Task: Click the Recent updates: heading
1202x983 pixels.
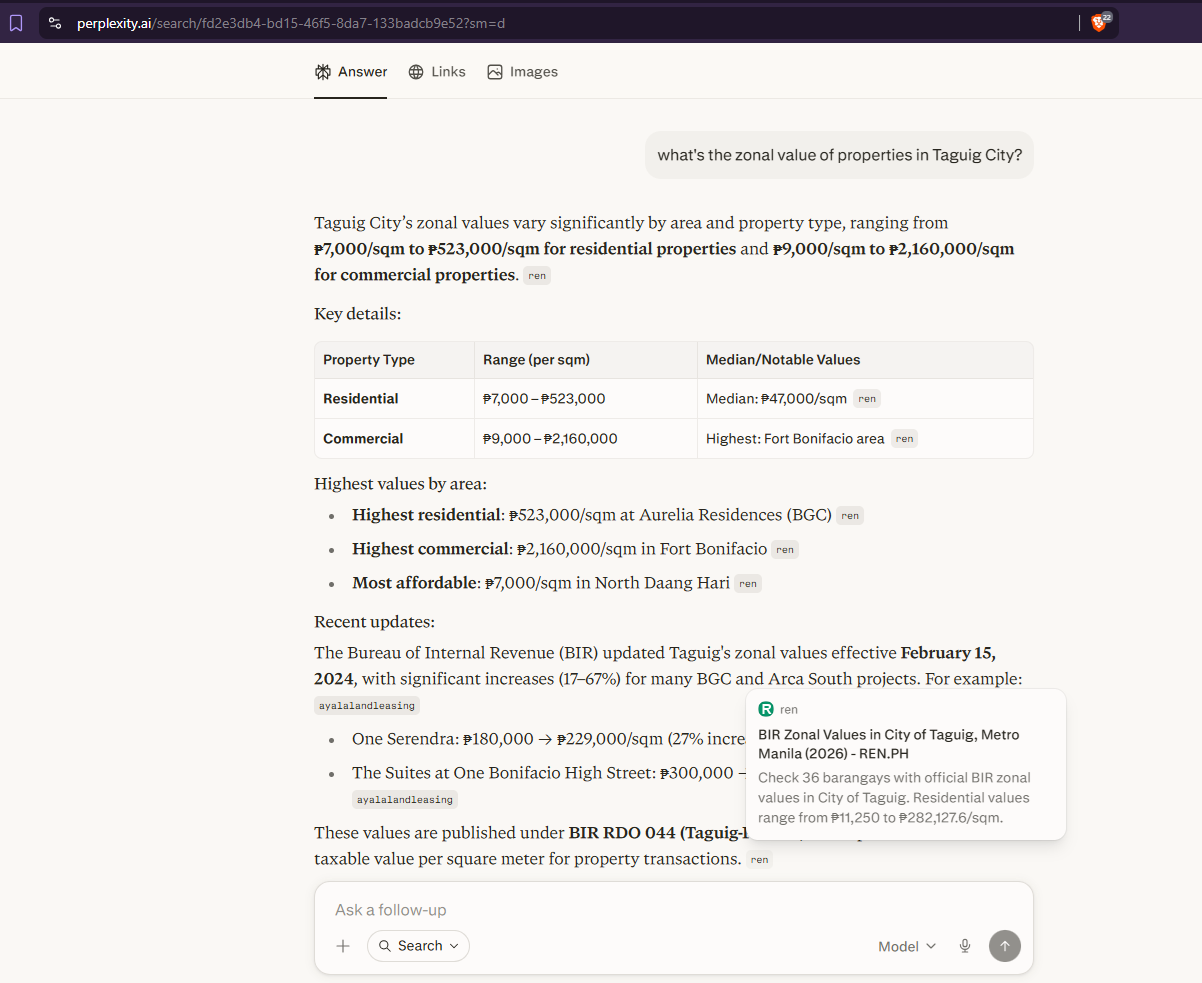Action: pyautogui.click(x=374, y=622)
